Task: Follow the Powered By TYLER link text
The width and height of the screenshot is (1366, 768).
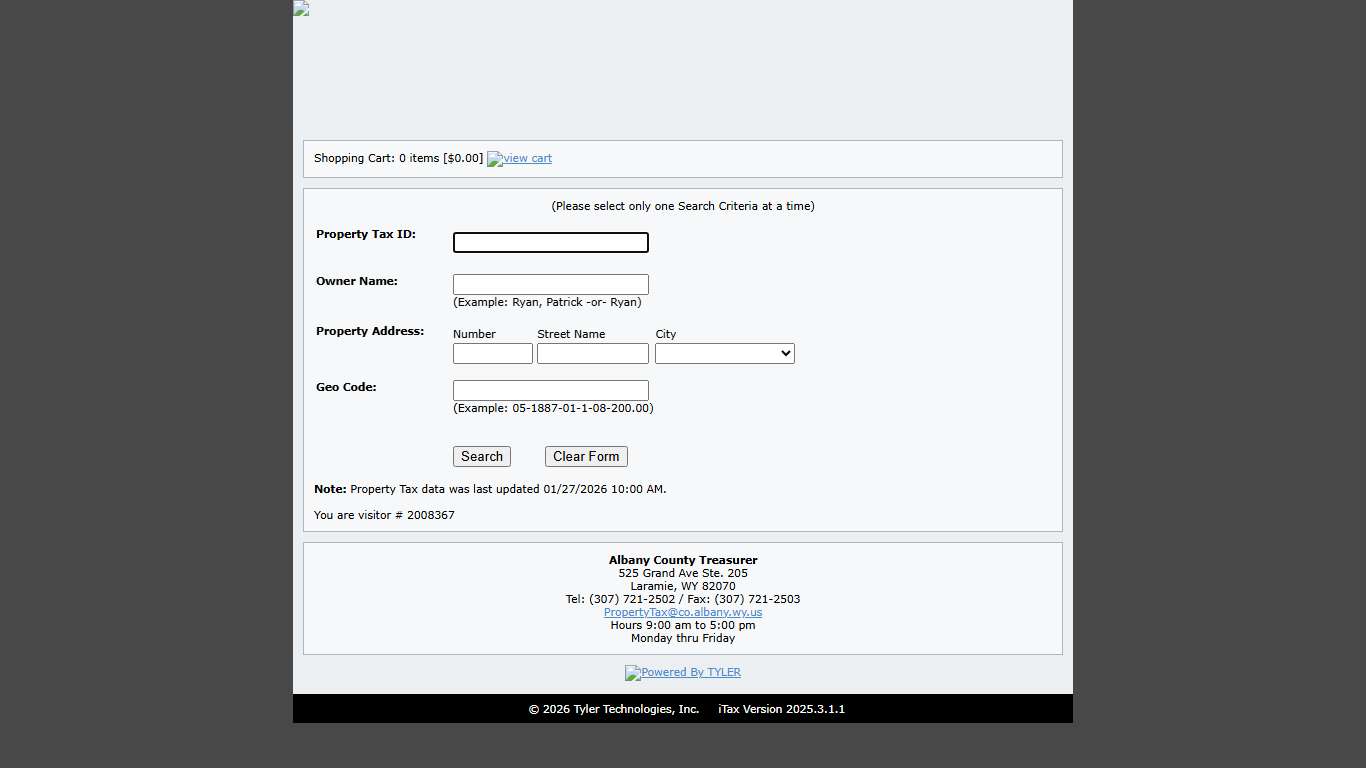Action: tap(691, 673)
